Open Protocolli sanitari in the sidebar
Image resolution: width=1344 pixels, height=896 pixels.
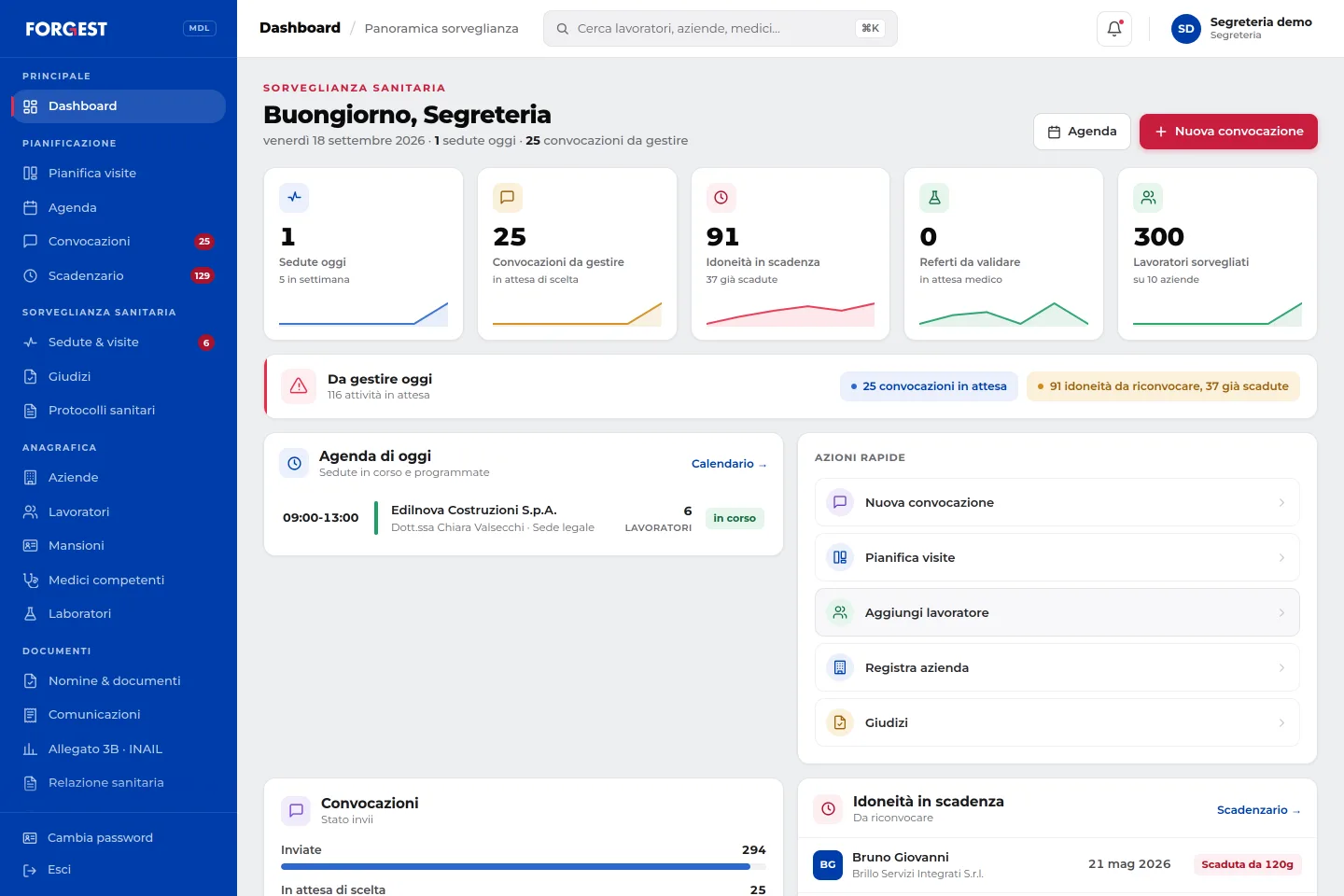pyautogui.click(x=119, y=411)
